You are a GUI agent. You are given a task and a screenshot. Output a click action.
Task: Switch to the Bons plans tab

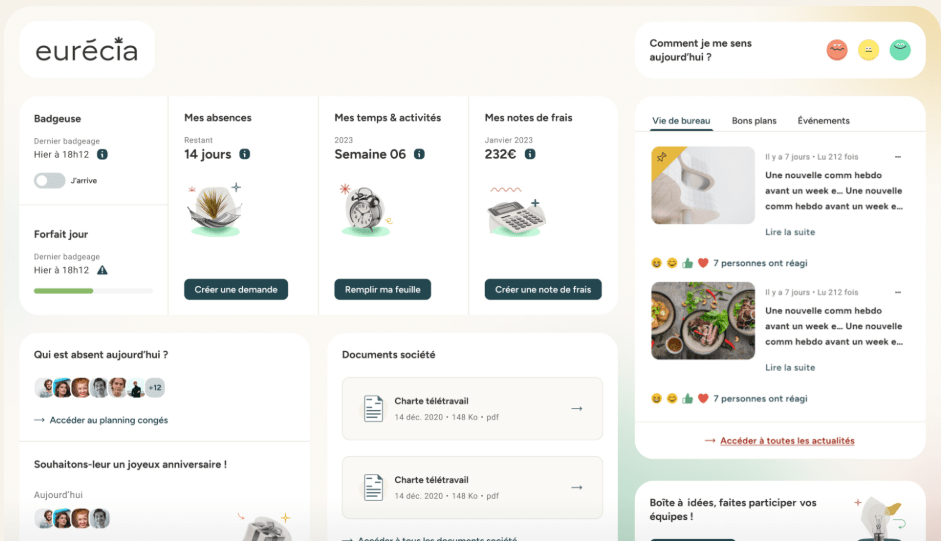pos(754,121)
